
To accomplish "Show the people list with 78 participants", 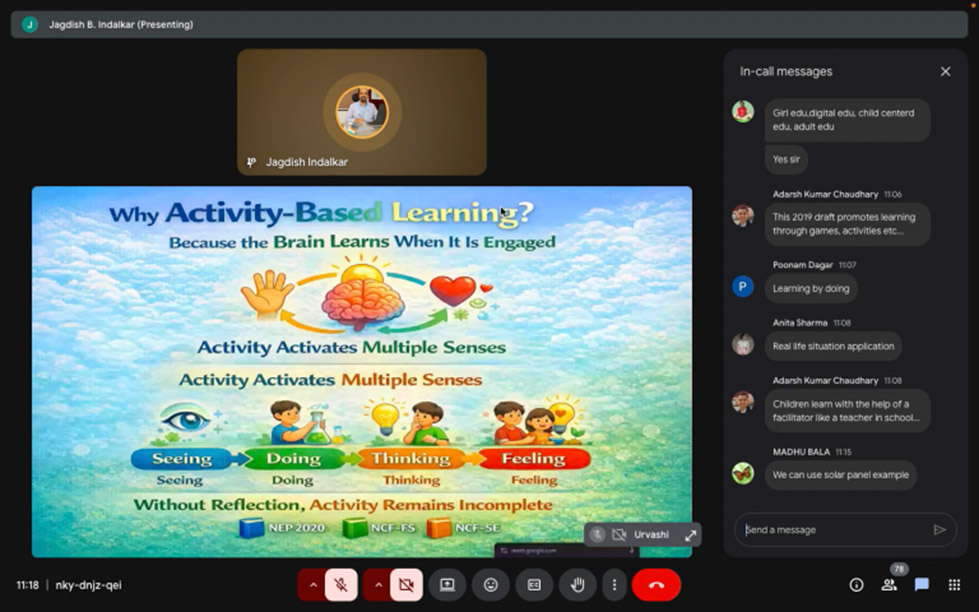I will pyautogui.click(x=889, y=585).
